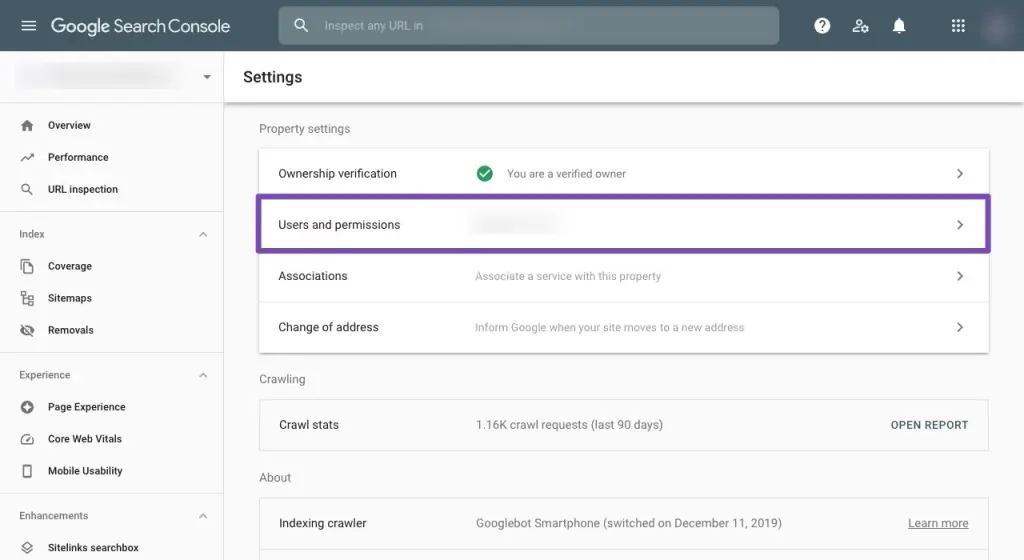1024x560 pixels.
Task: Open Sitemaps in sidebar
Action: point(70,298)
